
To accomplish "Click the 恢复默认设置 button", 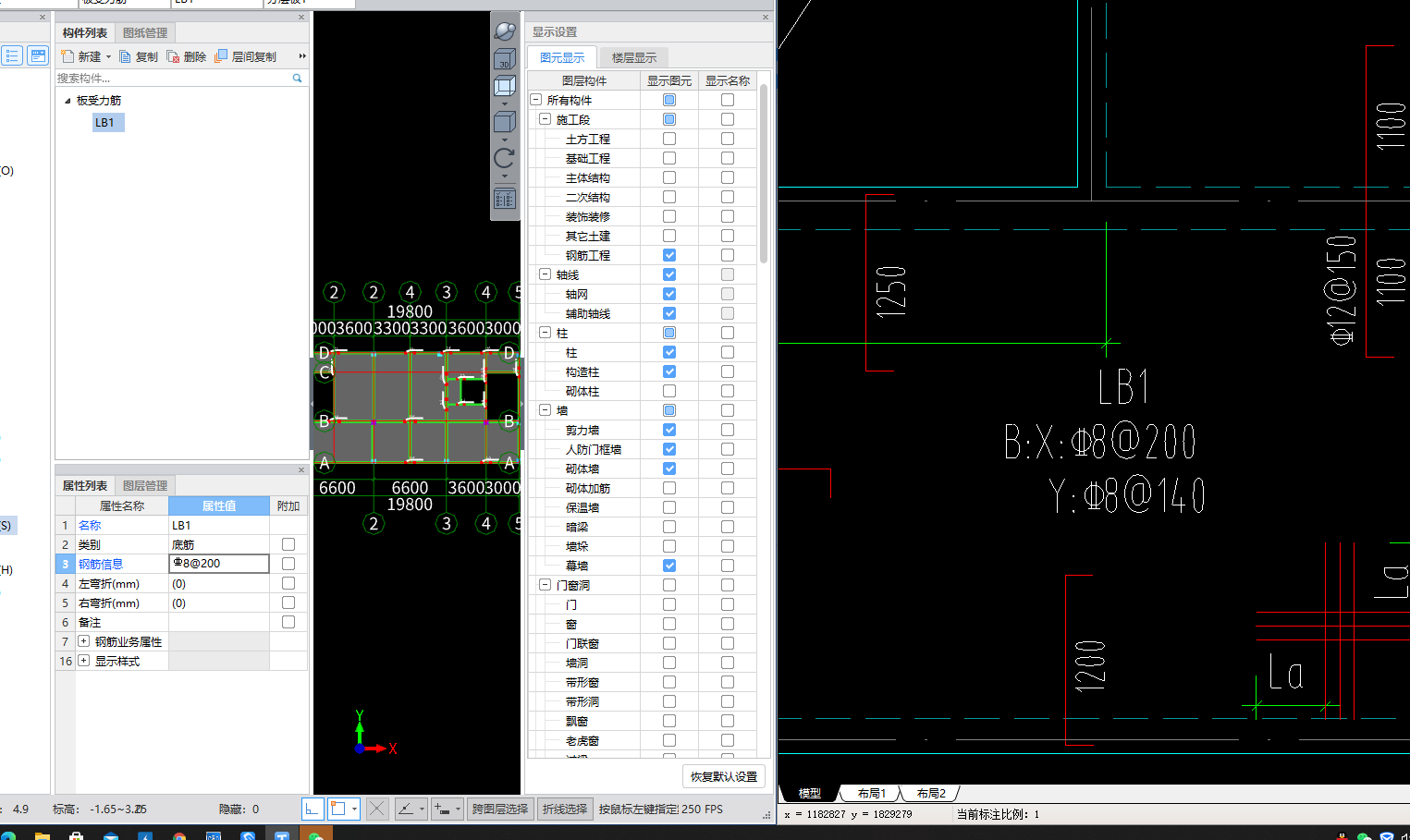I will [x=724, y=776].
